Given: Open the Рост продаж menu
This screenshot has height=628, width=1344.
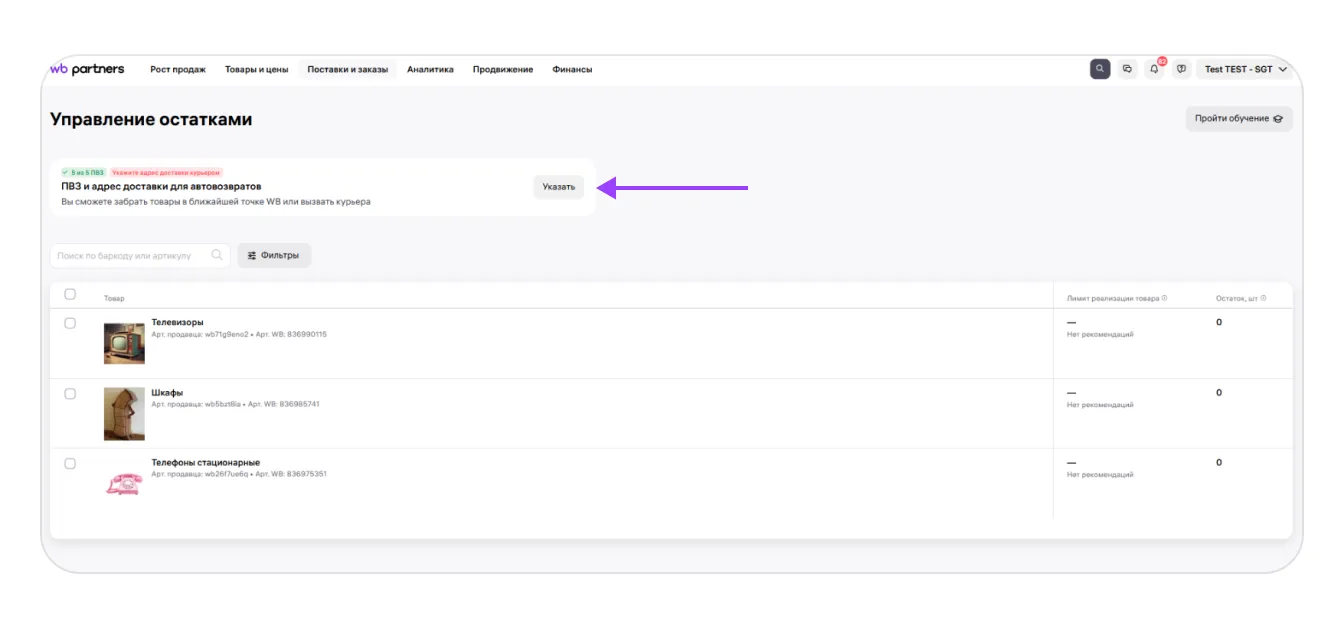Looking at the screenshot, I should [x=178, y=69].
